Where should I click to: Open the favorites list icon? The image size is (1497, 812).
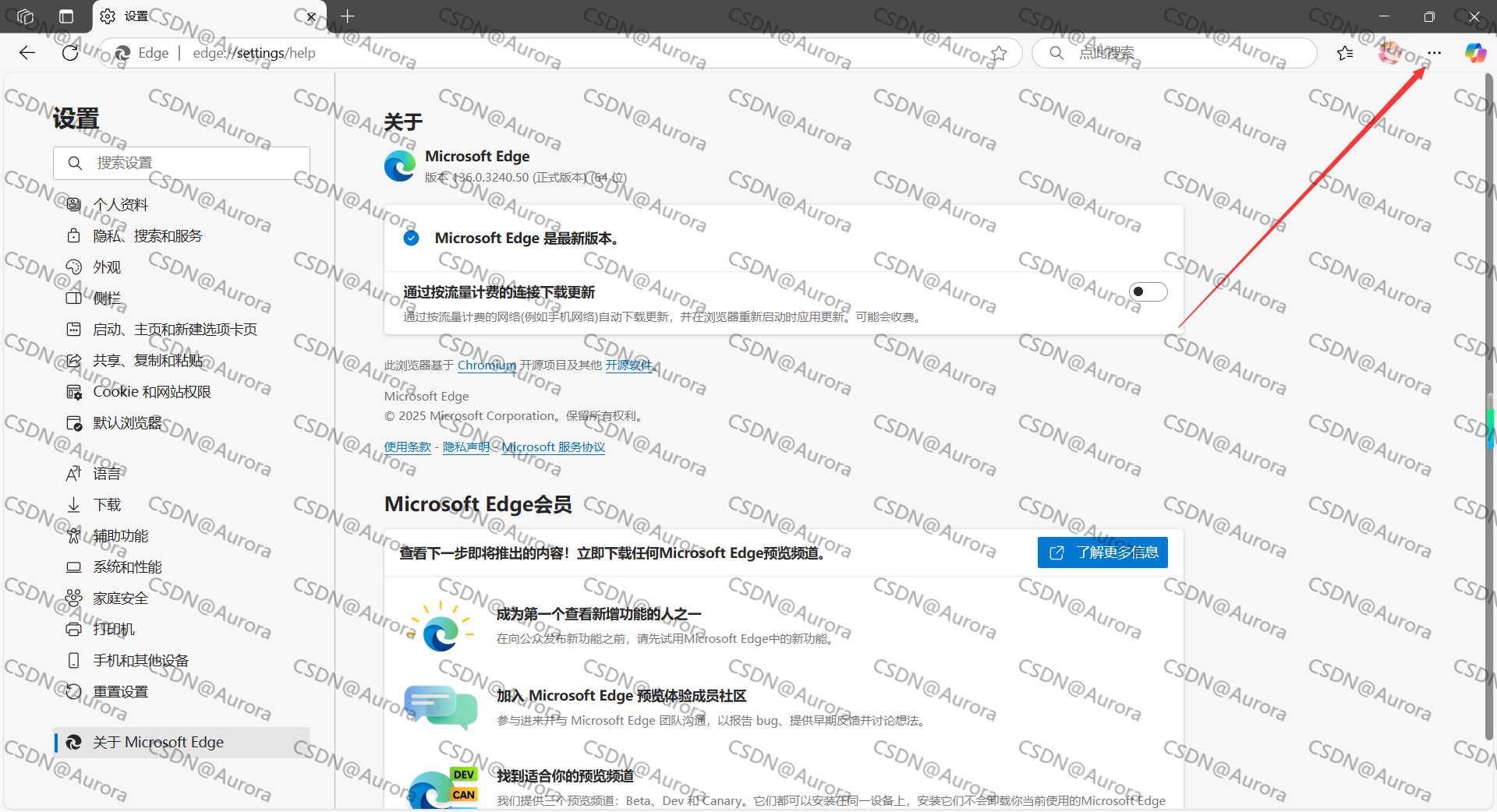pos(1345,53)
